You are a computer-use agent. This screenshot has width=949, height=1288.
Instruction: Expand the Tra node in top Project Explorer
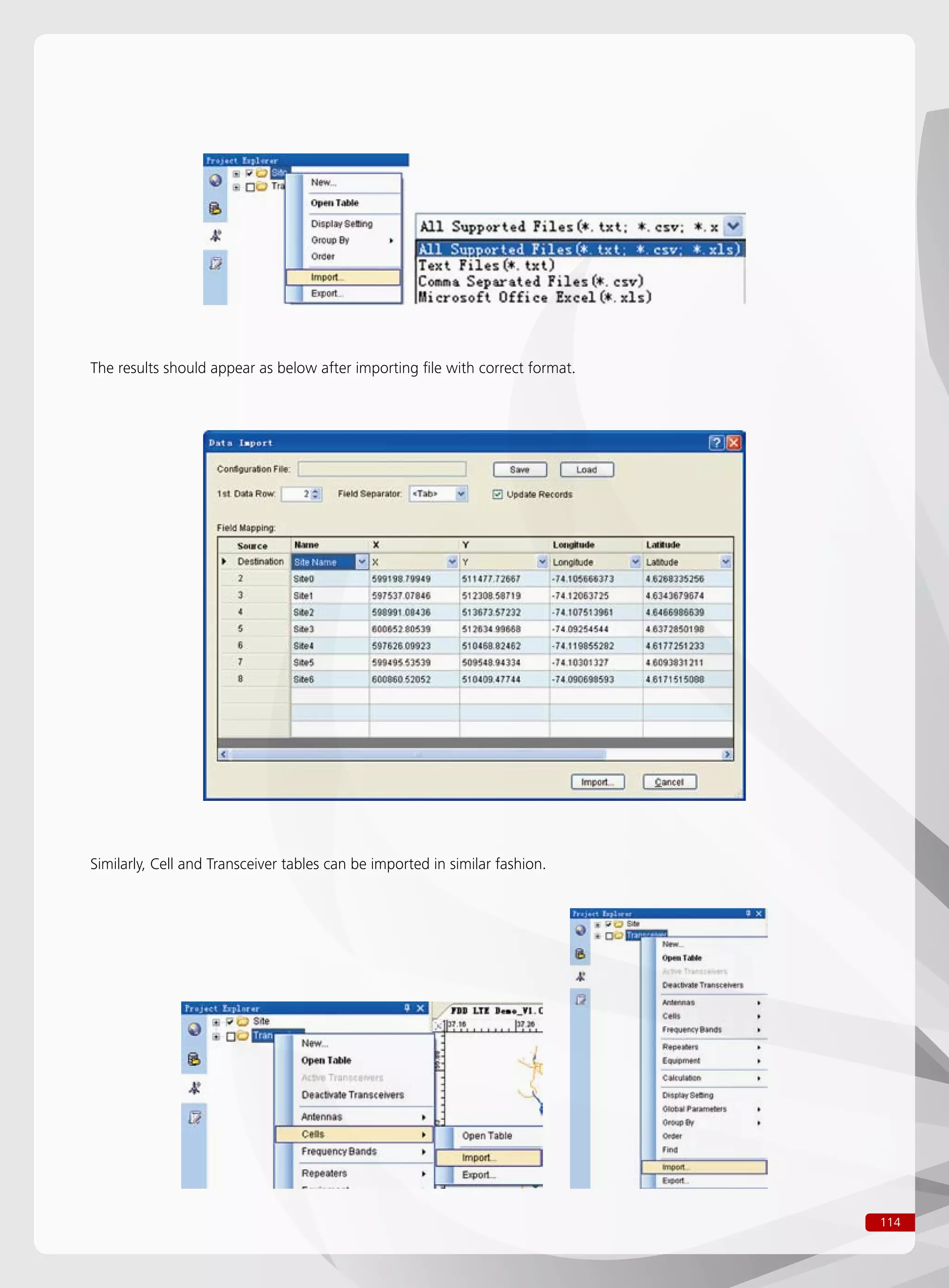pyautogui.click(x=236, y=187)
